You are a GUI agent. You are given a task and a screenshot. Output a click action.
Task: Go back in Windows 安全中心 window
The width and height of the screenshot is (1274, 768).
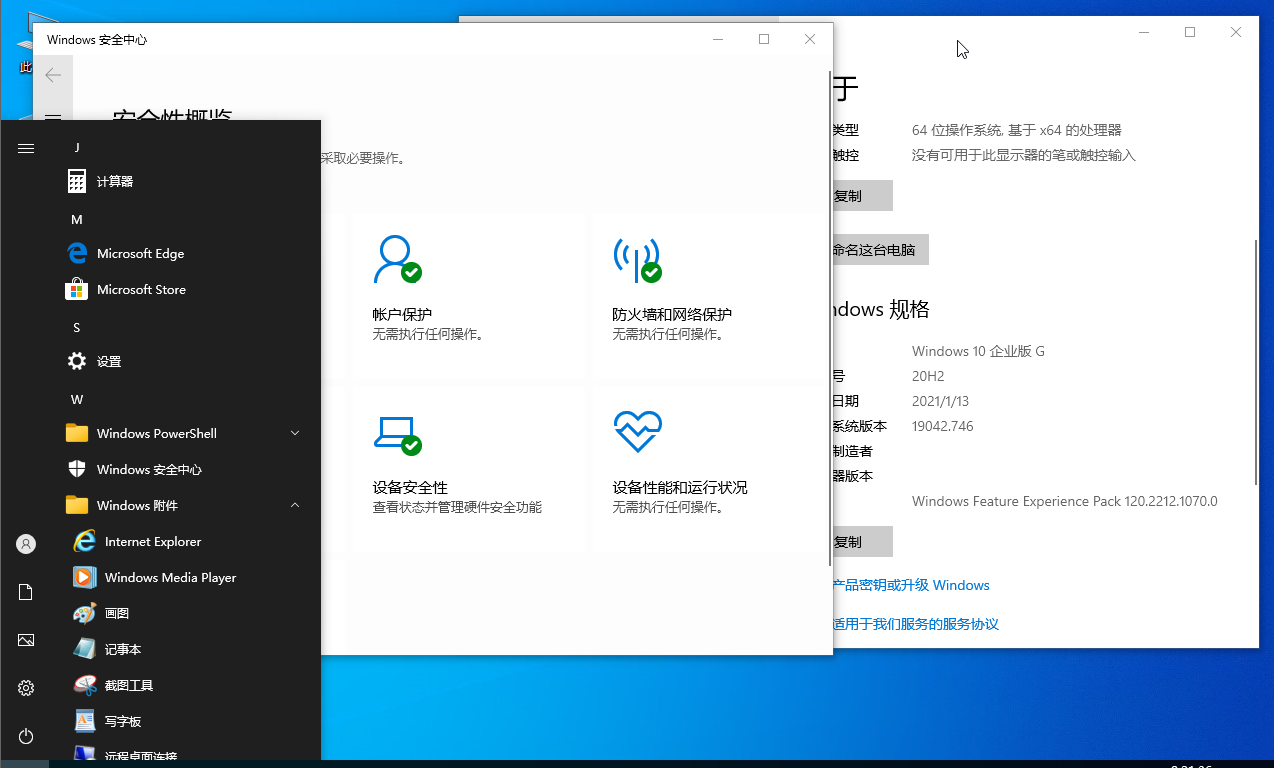pyautogui.click(x=53, y=75)
